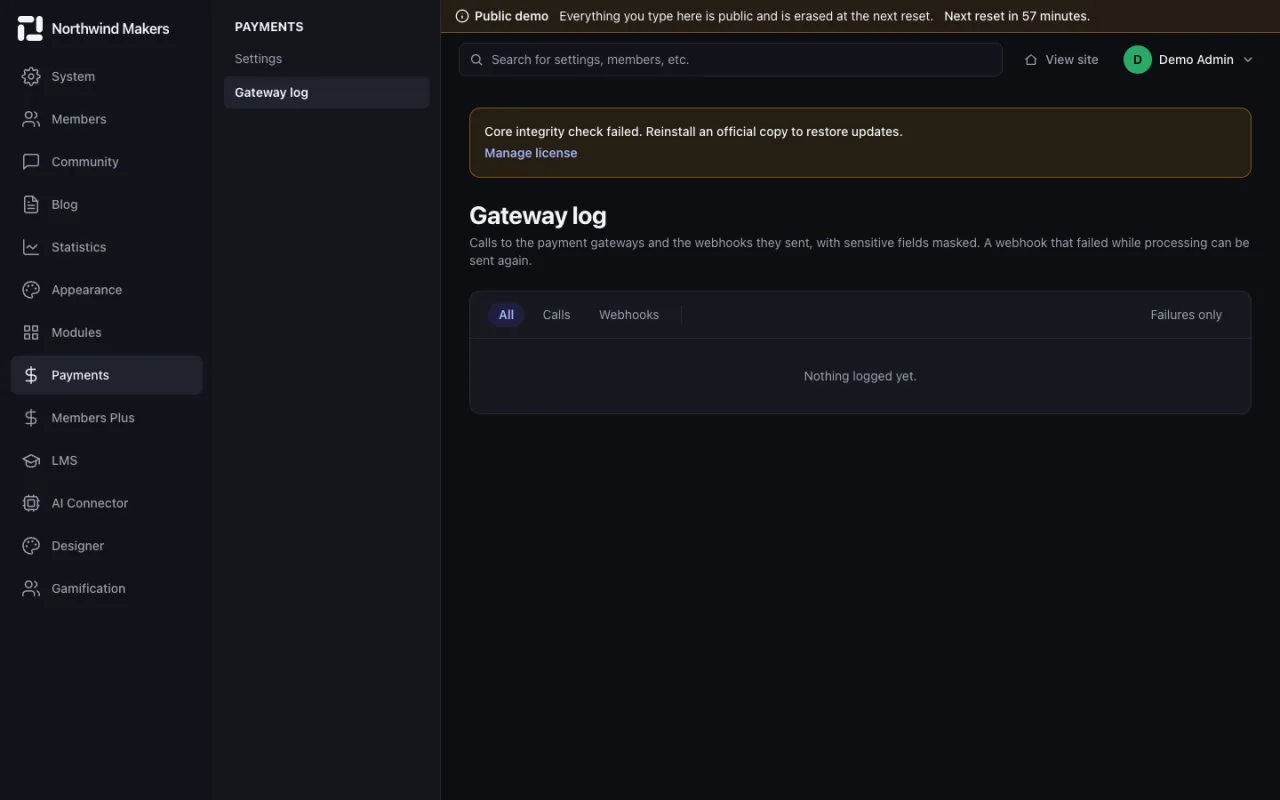The height and width of the screenshot is (800, 1280).
Task: Open the Members Plus sidebar label
Action: pyautogui.click(x=93, y=418)
